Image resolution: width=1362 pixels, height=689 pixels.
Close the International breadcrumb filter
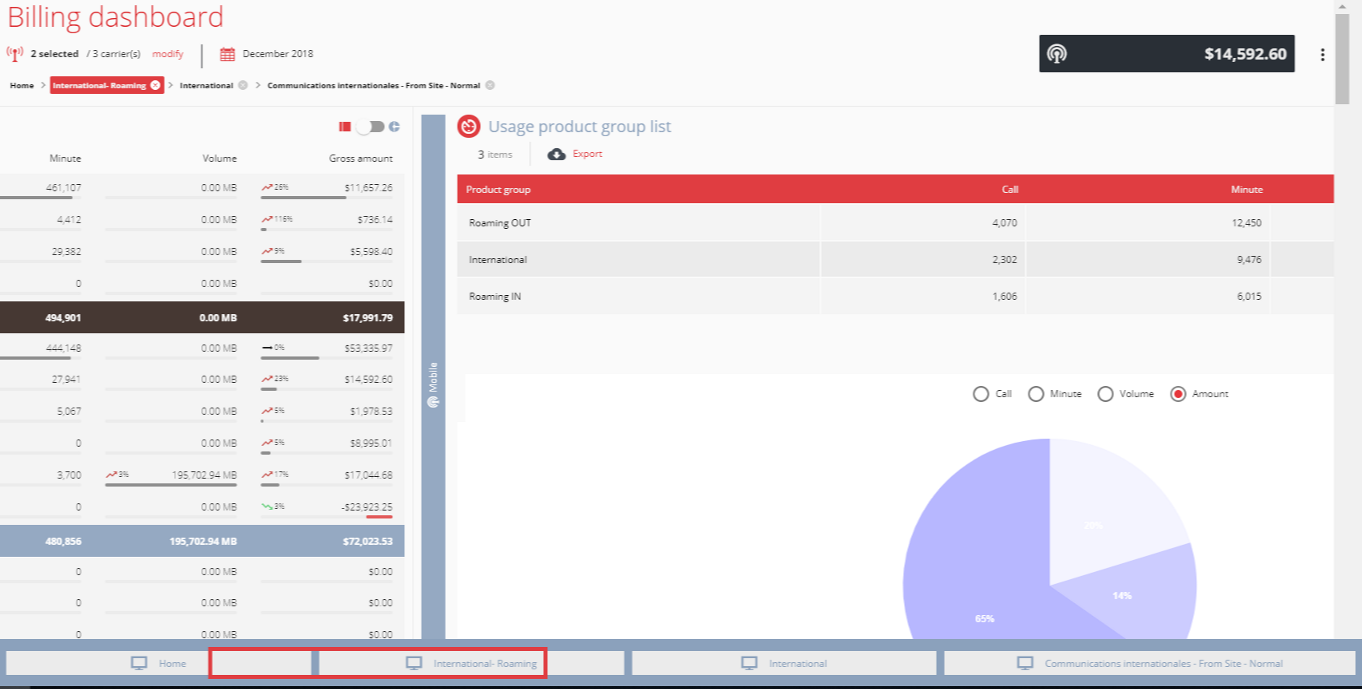click(x=243, y=85)
